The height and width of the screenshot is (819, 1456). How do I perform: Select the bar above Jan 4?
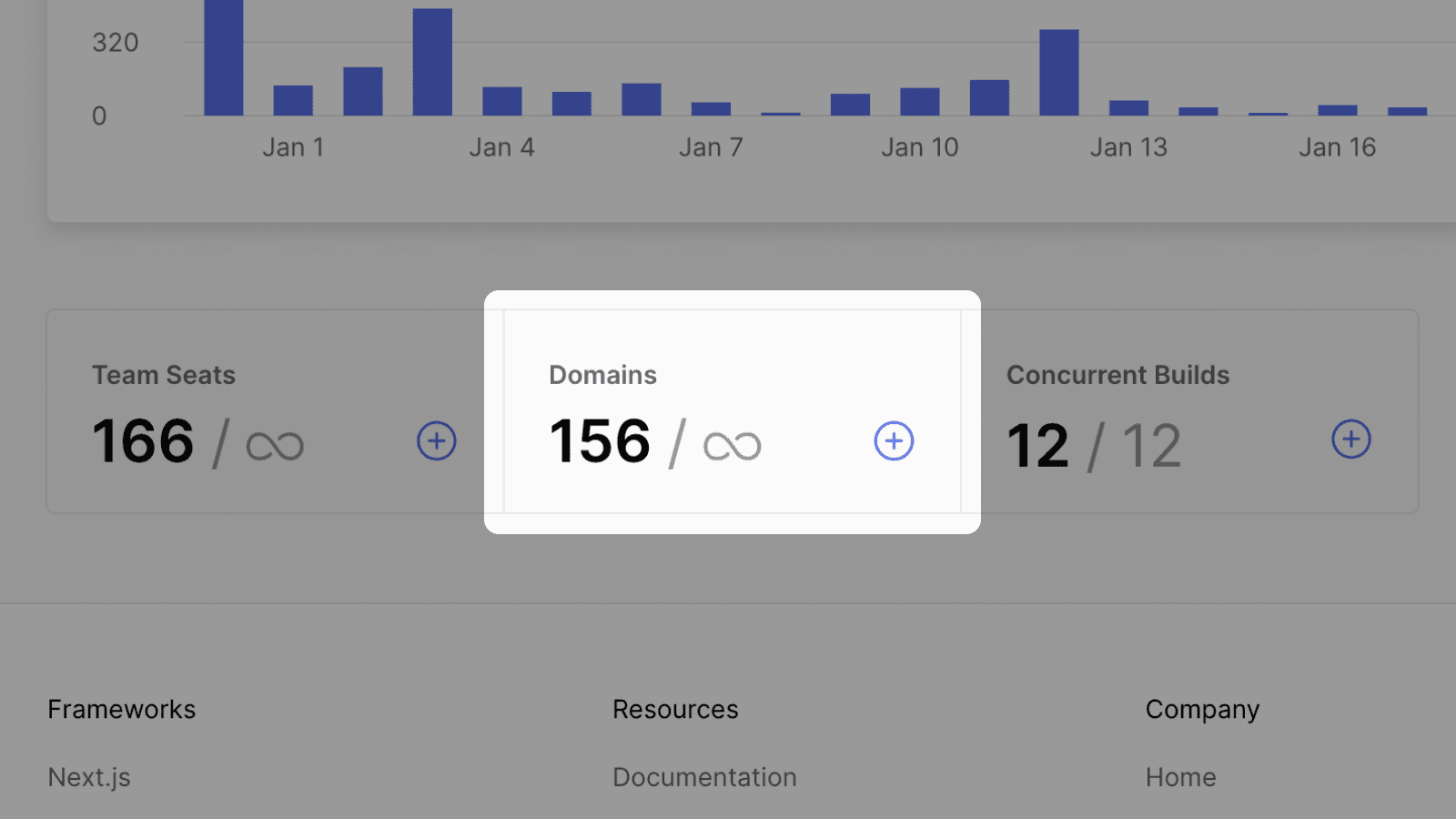501,101
